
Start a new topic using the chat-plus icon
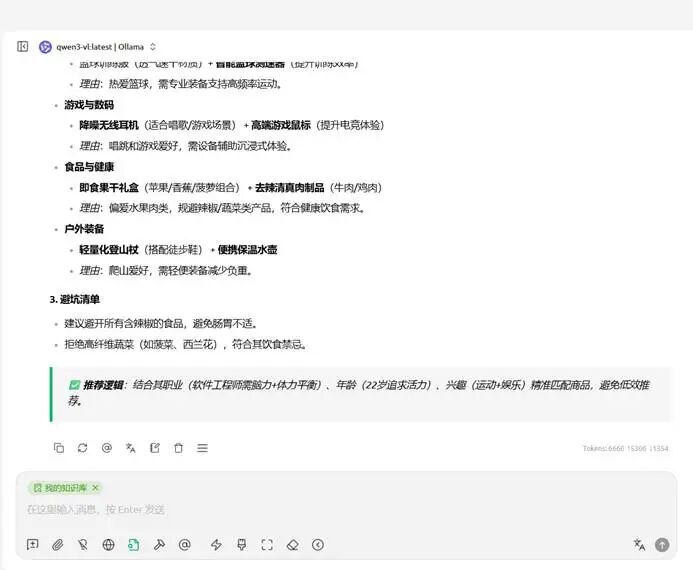[33, 544]
